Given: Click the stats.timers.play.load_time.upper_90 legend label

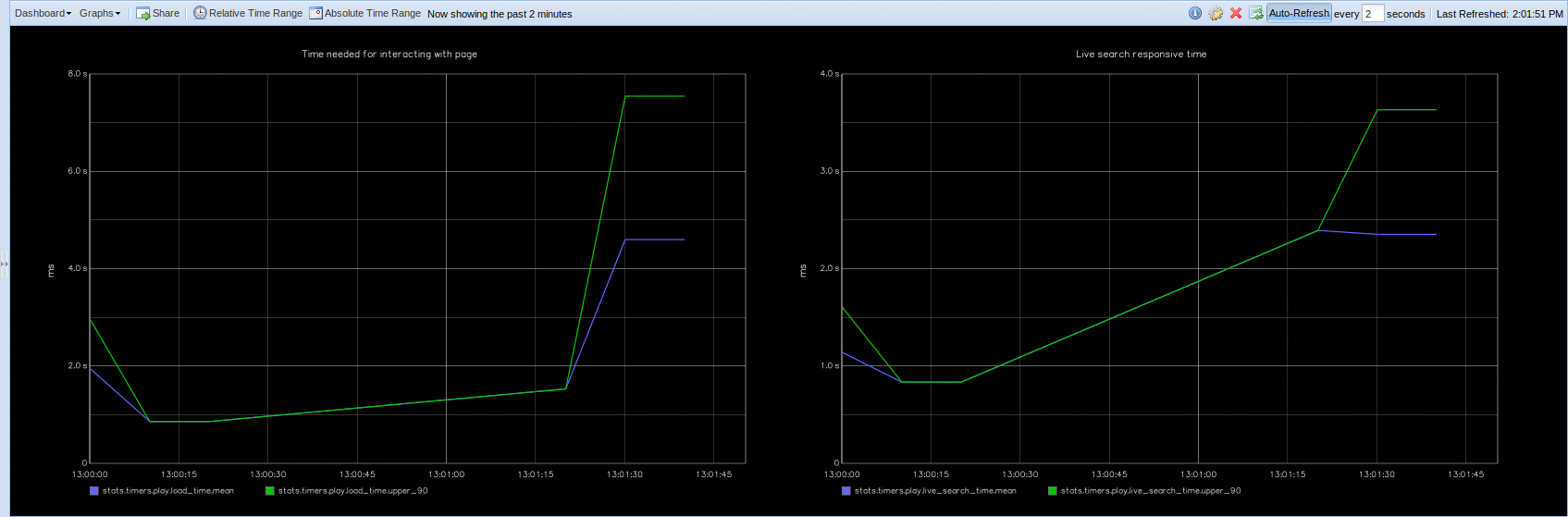Looking at the screenshot, I should coord(353,491).
